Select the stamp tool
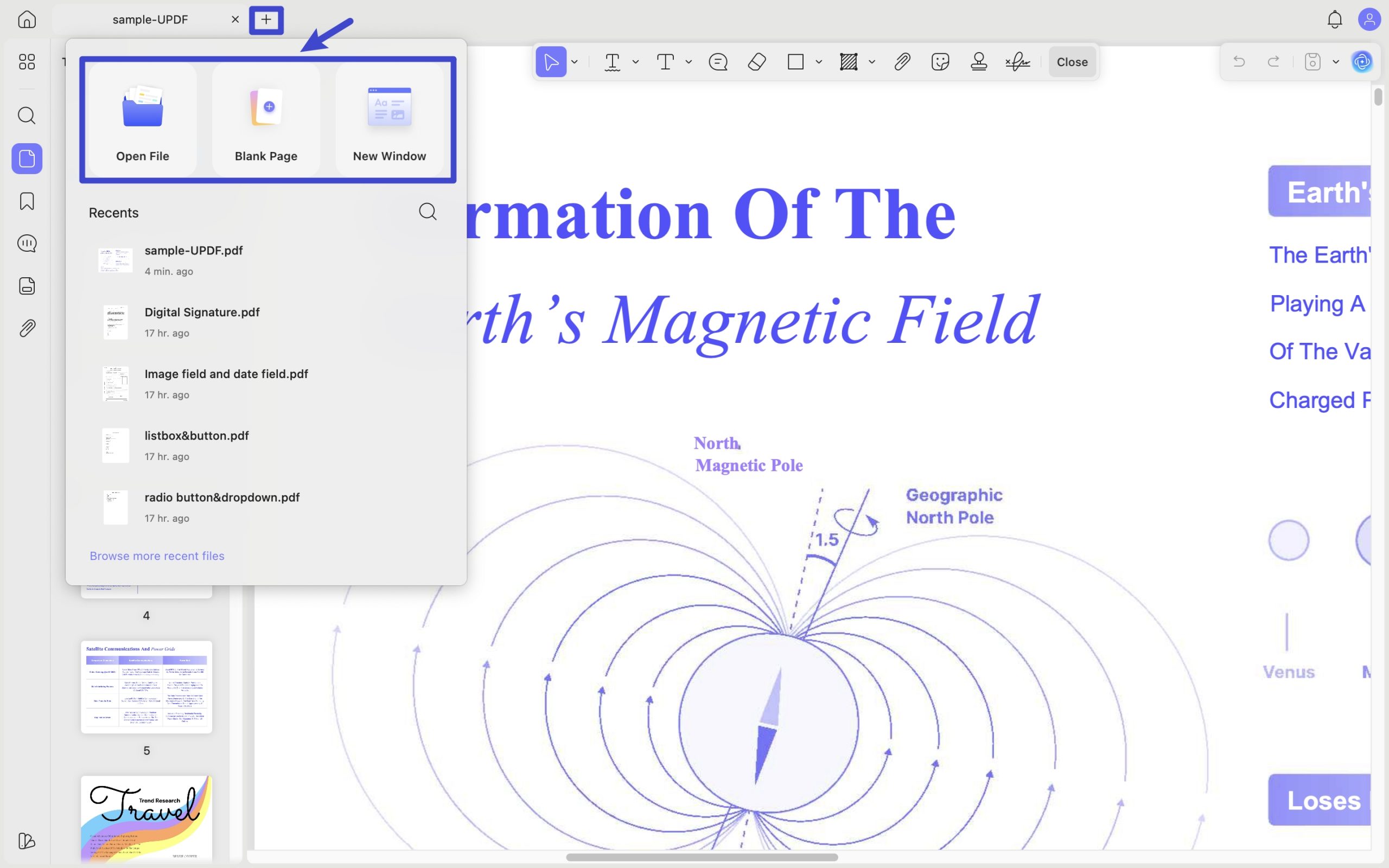Image resolution: width=1389 pixels, height=868 pixels. [x=979, y=61]
